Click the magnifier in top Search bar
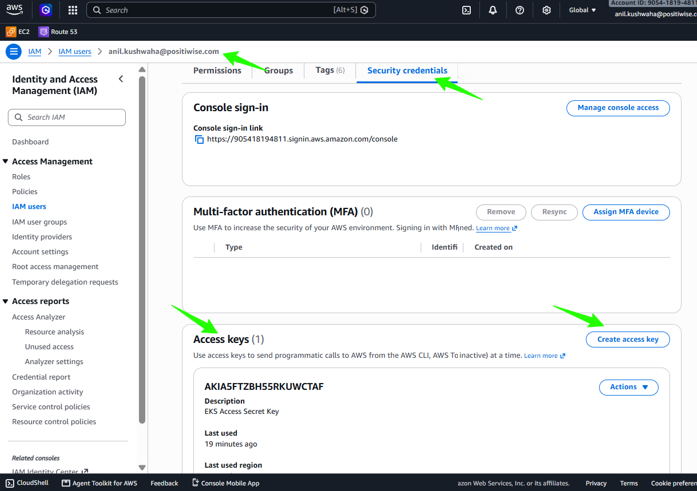 click(x=96, y=10)
